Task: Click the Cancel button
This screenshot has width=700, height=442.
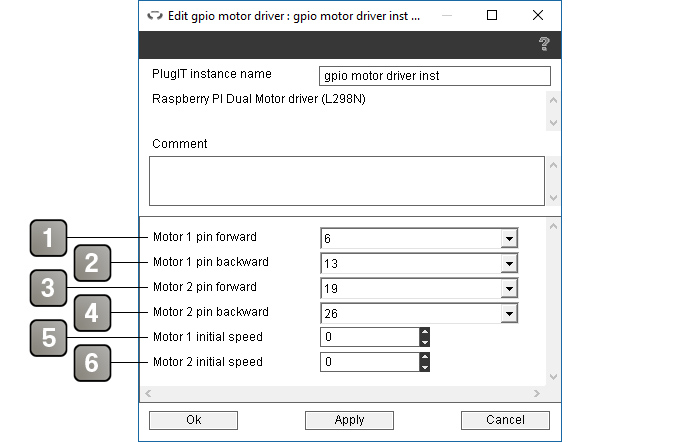Action: (x=505, y=420)
